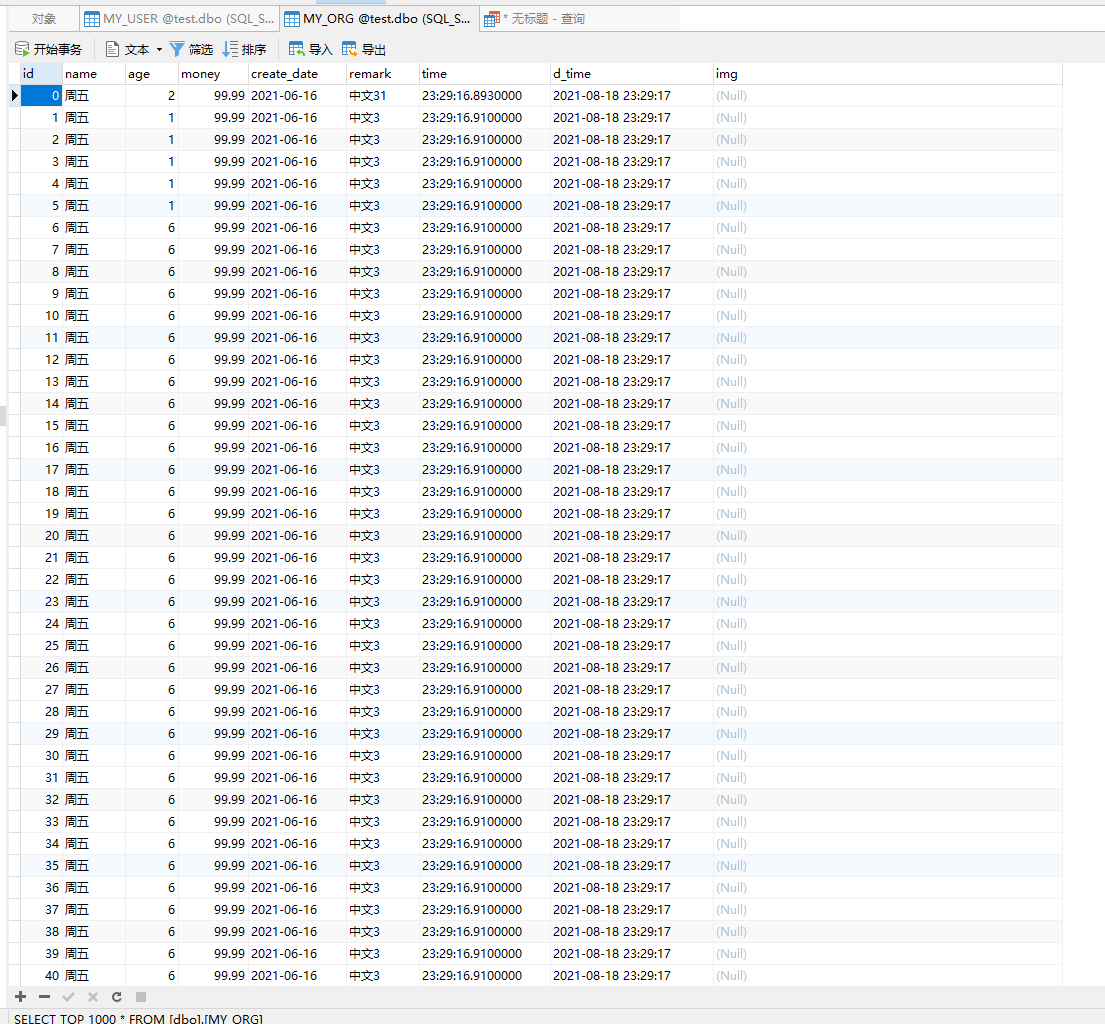Viewport: 1105px width, 1024px height.
Task: Click create_date cell in row id 1
Action: pyautogui.click(x=297, y=118)
